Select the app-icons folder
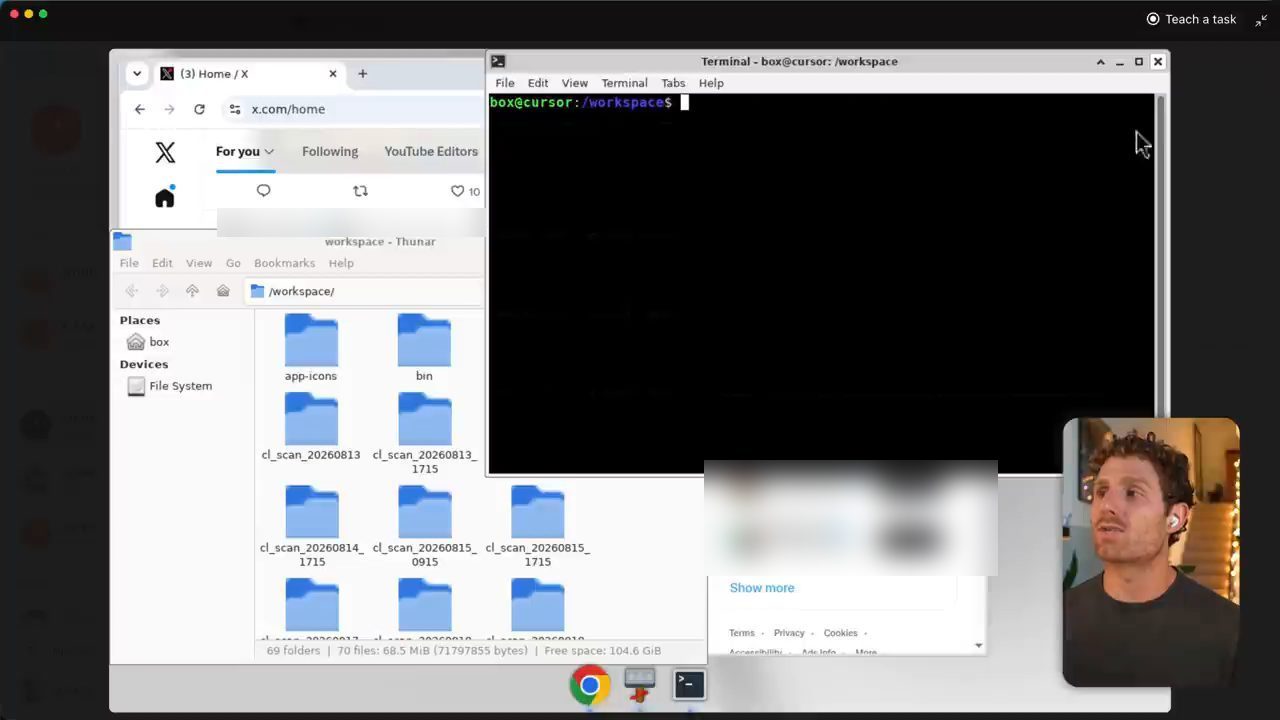Screen dimensions: 1280x720 (x=311, y=348)
